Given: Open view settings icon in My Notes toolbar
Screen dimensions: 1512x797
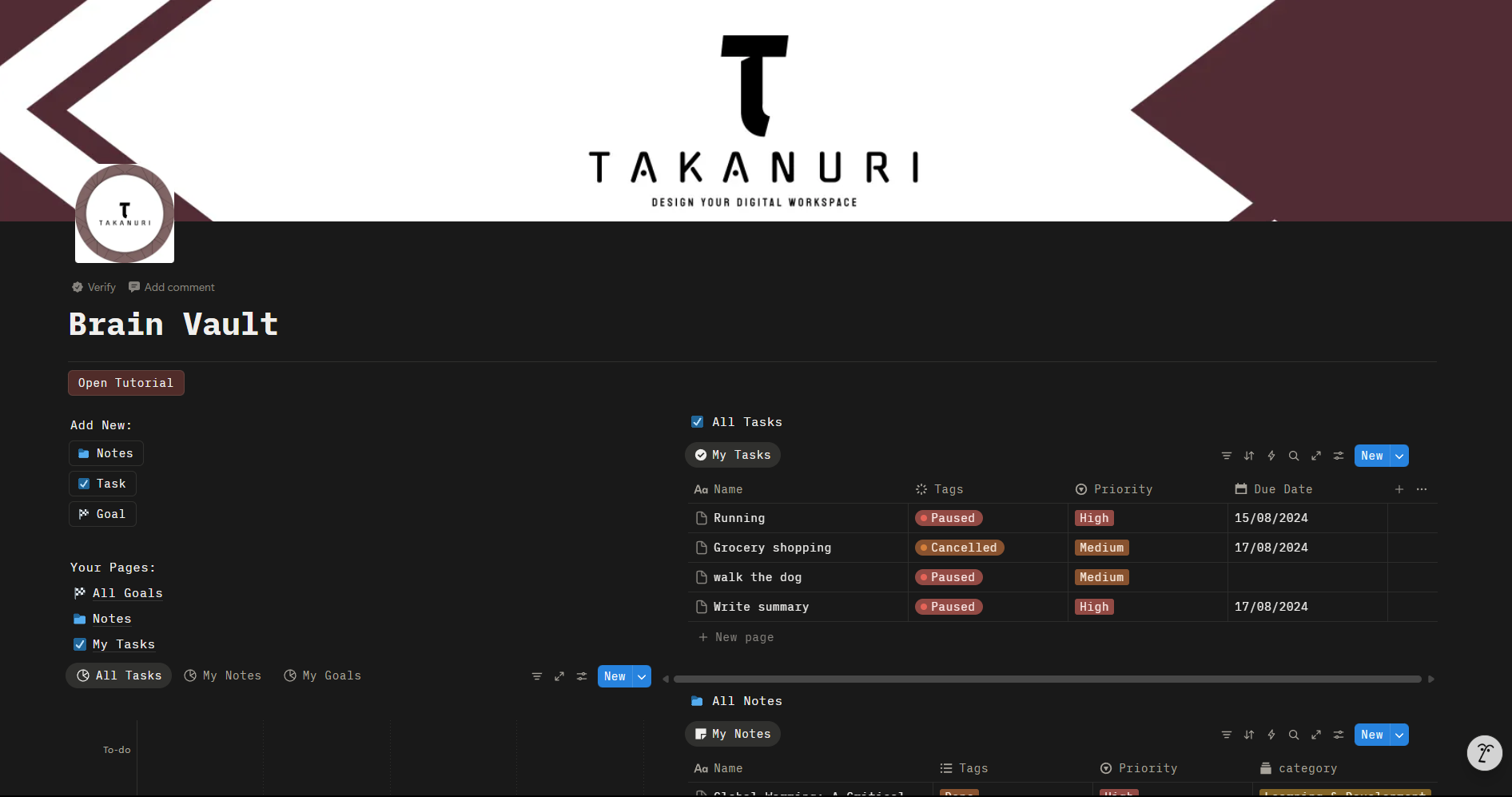Looking at the screenshot, I should coord(1339,735).
